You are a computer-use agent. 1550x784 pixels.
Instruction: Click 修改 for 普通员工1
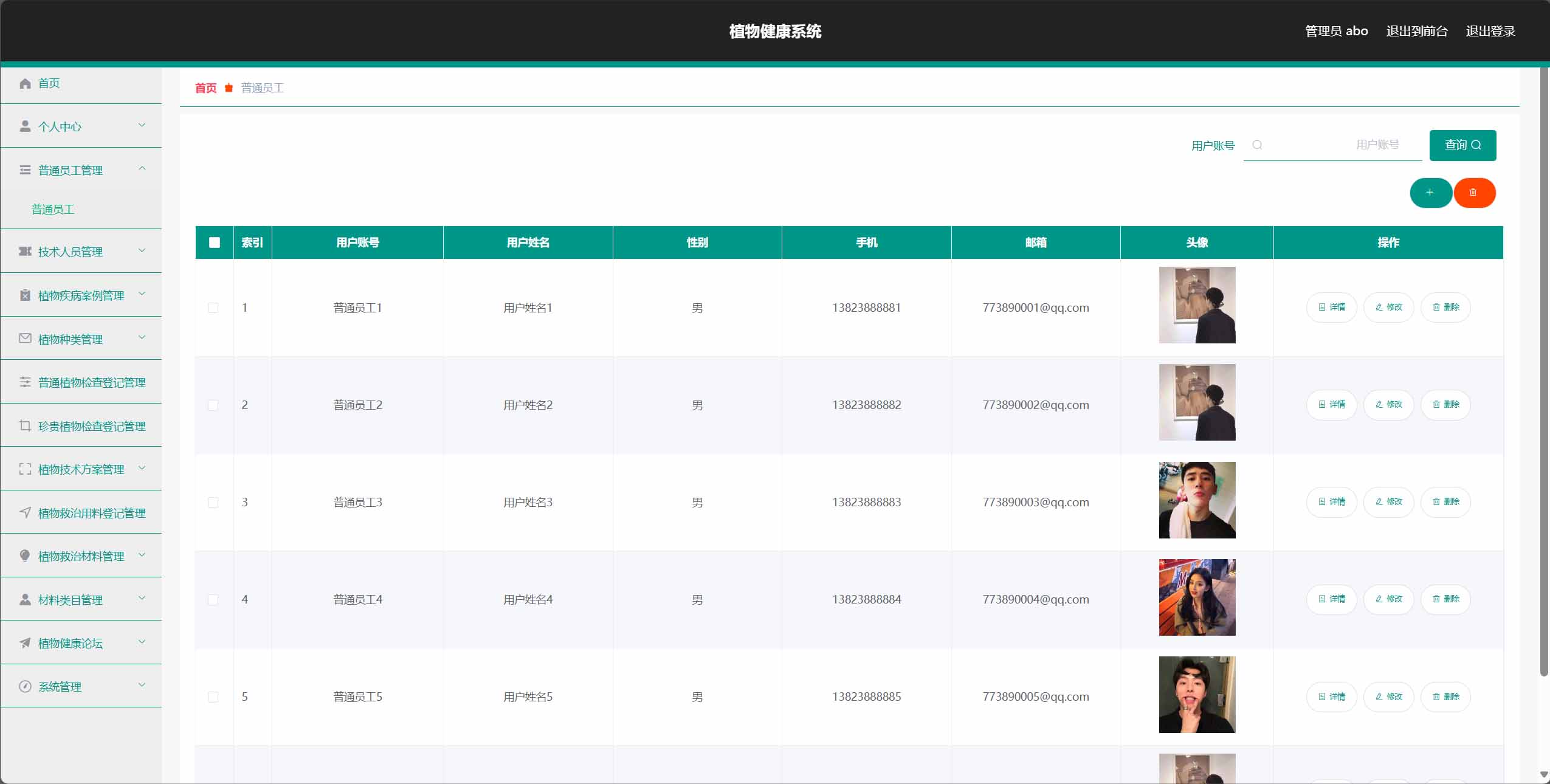click(1388, 308)
